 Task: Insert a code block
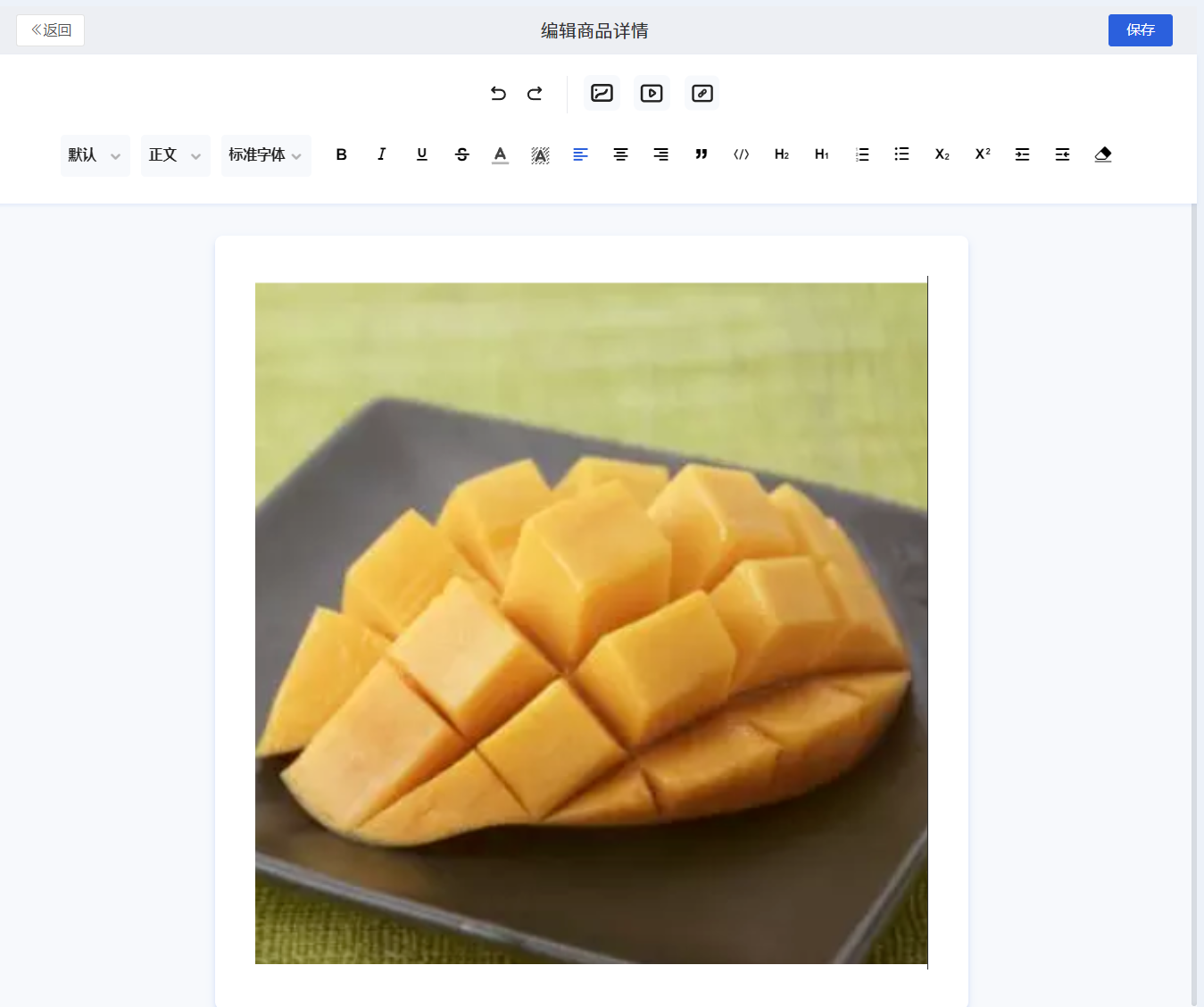(x=742, y=154)
